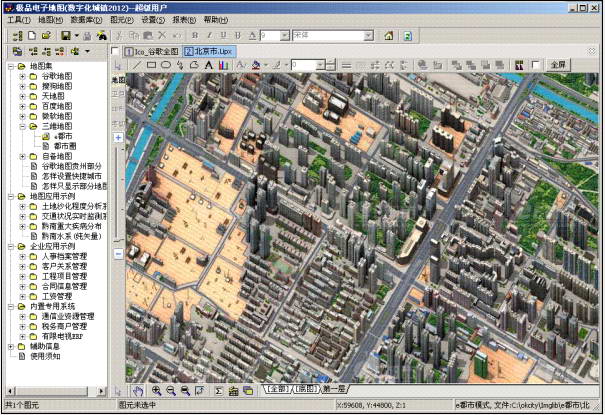The width and height of the screenshot is (605, 415).
Task: Select the text label 'A' tool
Action: click(x=209, y=65)
